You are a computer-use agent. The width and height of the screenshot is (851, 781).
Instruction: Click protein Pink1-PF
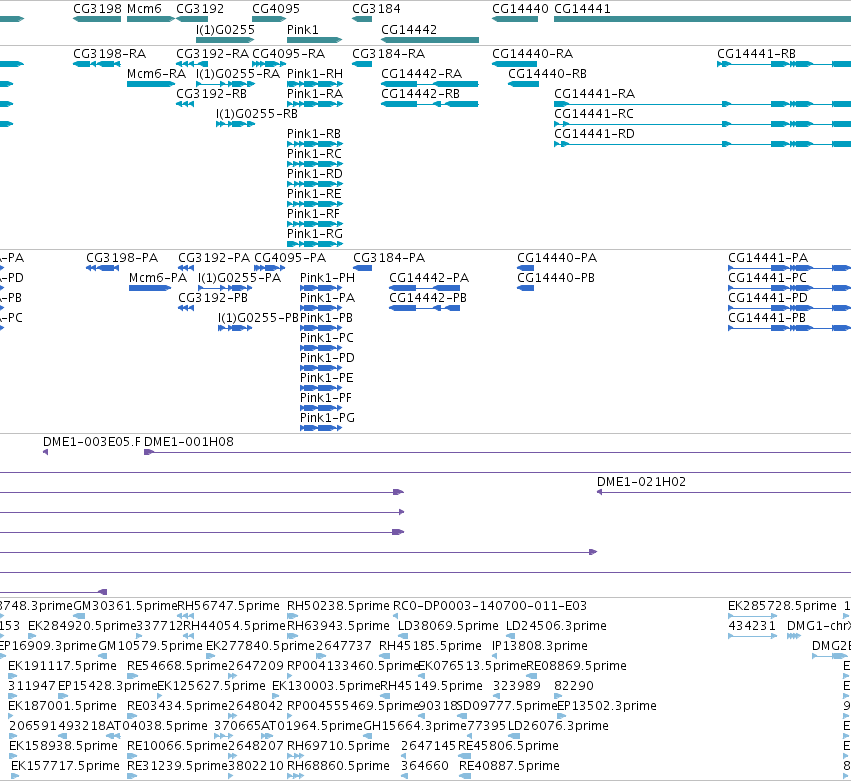[x=326, y=398]
